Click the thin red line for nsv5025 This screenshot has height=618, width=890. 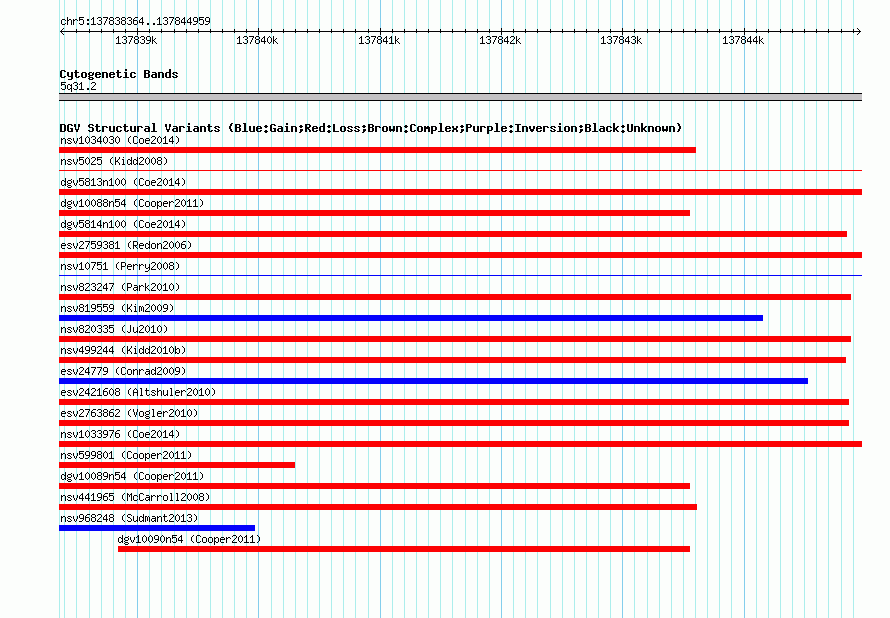coord(460,170)
